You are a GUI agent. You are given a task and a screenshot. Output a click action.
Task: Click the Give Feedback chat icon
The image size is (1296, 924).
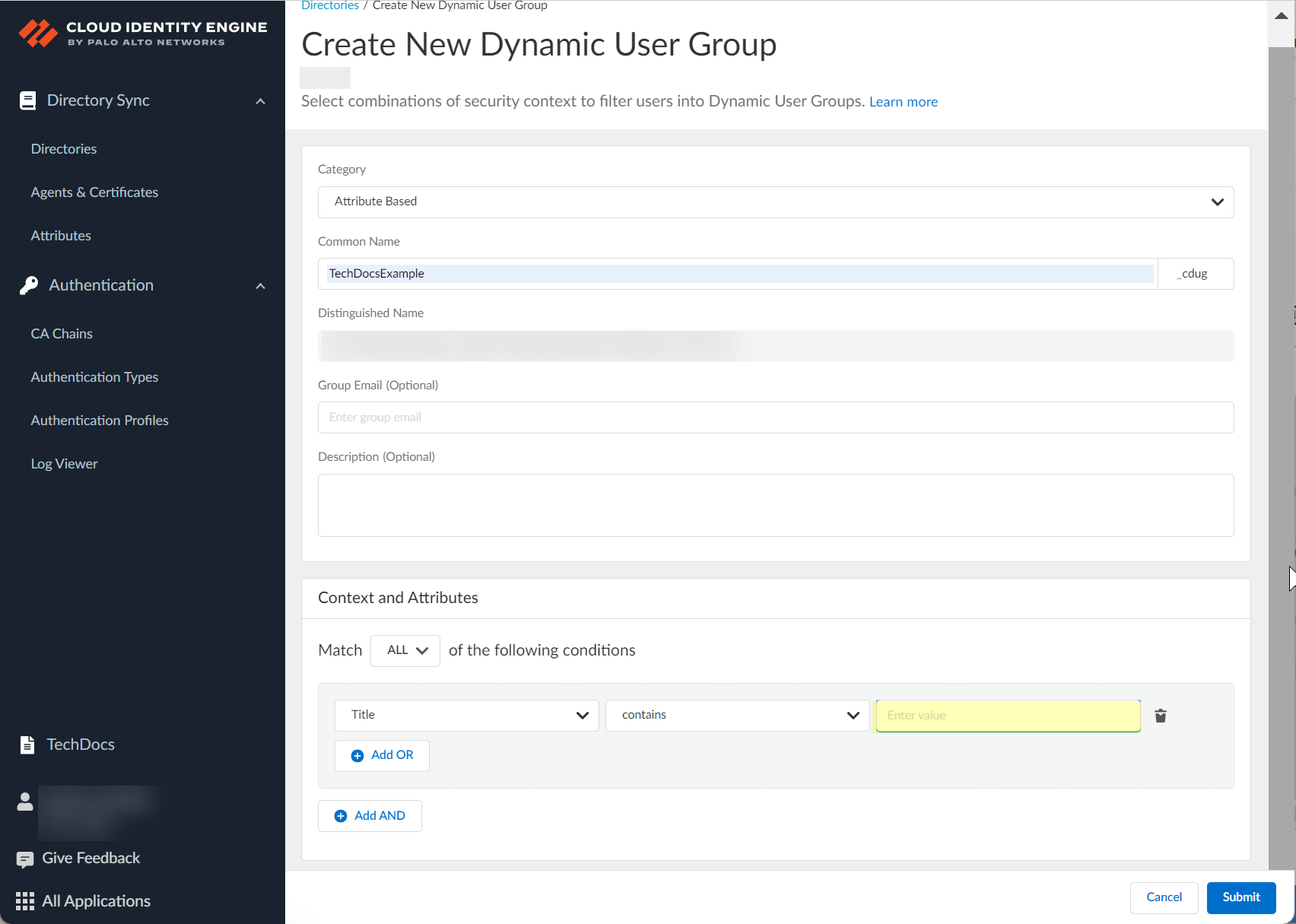click(25, 859)
